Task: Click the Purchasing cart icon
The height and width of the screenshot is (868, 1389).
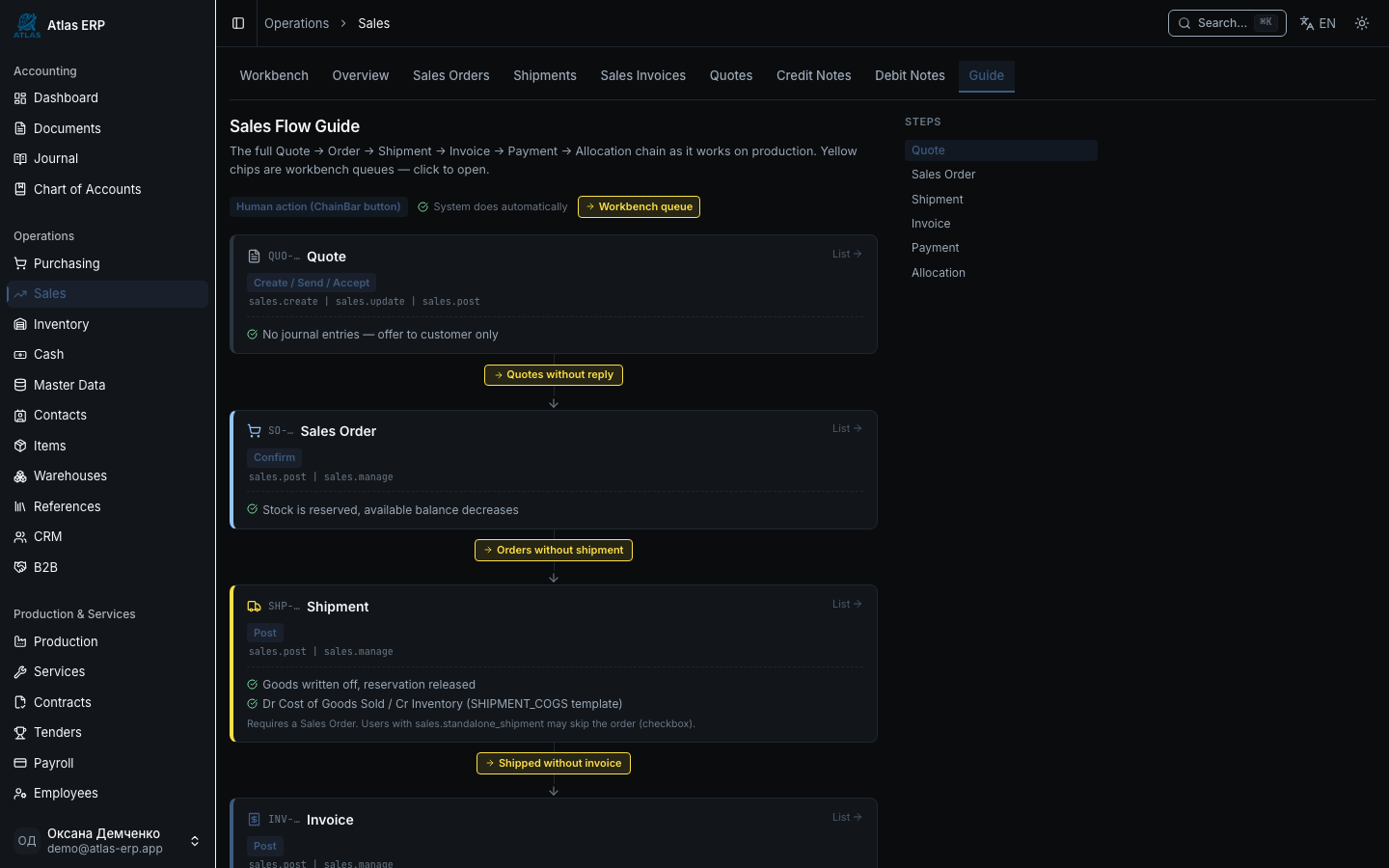Action: point(20,263)
